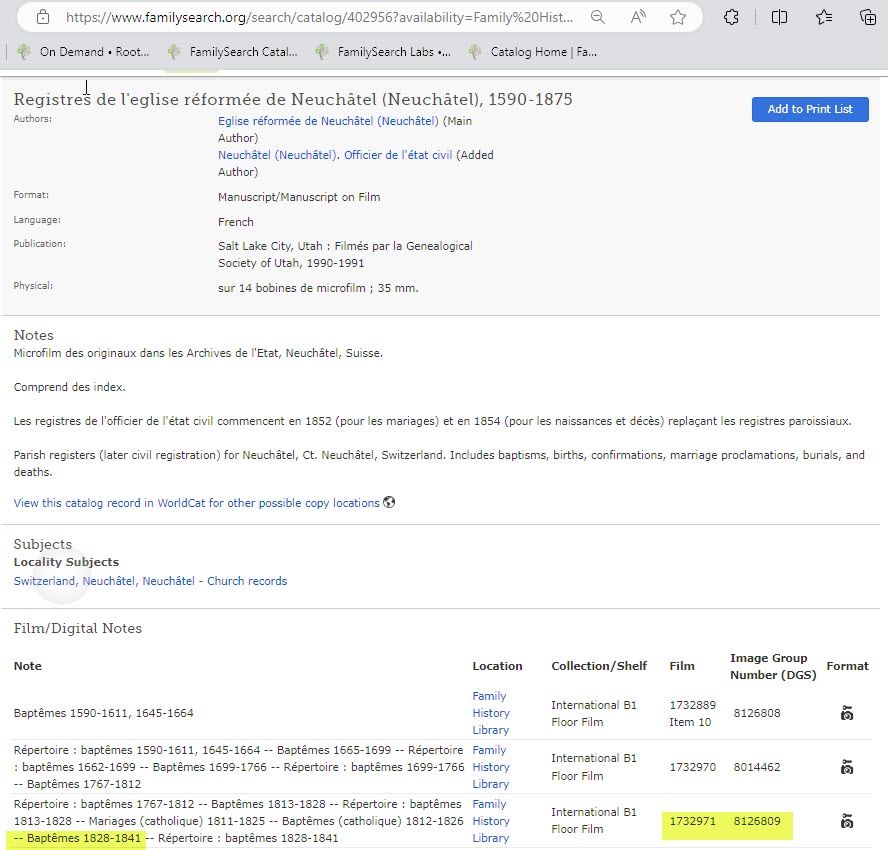
Task: Click the 'Comprend des index.' note
Action: [70, 387]
